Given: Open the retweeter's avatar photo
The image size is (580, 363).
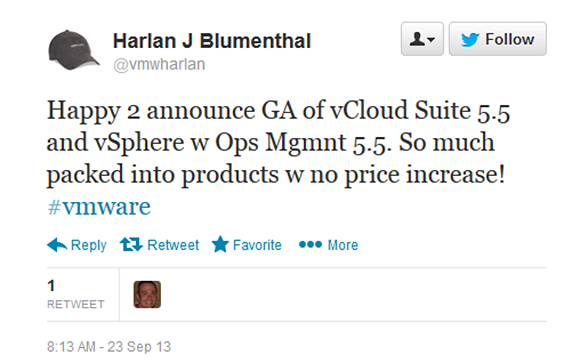Looking at the screenshot, I should pyautogui.click(x=147, y=295).
